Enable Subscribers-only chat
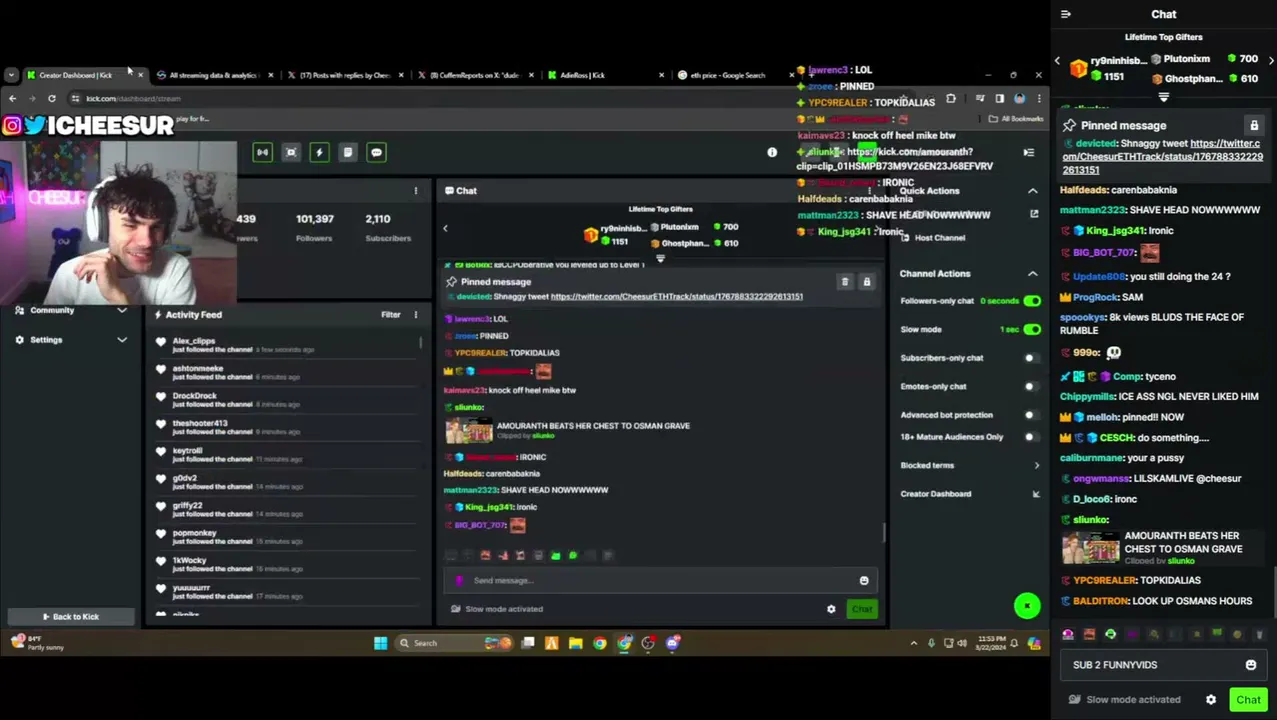Viewport: 1277px width, 720px height. point(1032,358)
